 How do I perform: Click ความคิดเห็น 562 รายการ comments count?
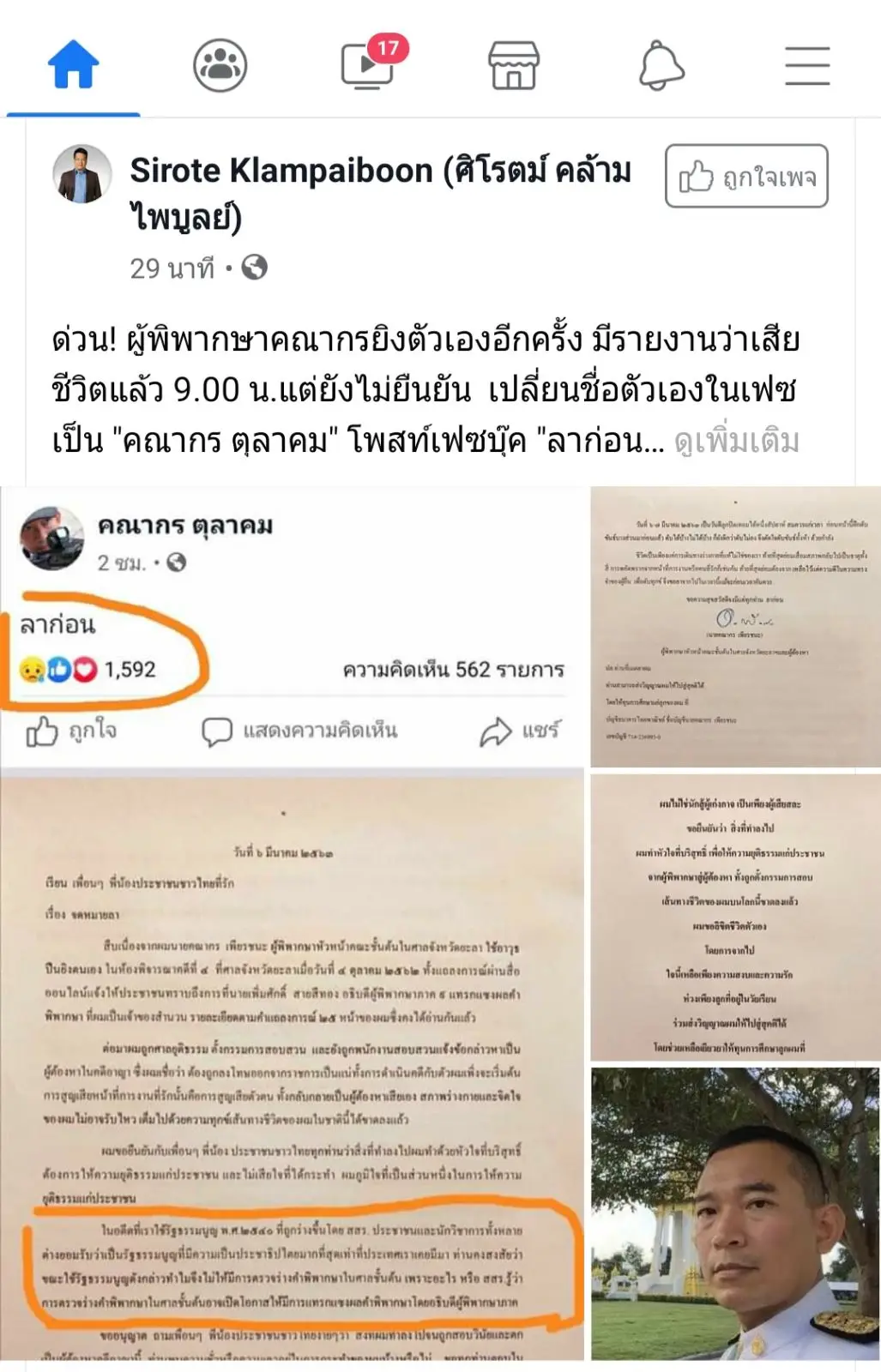coord(453,670)
